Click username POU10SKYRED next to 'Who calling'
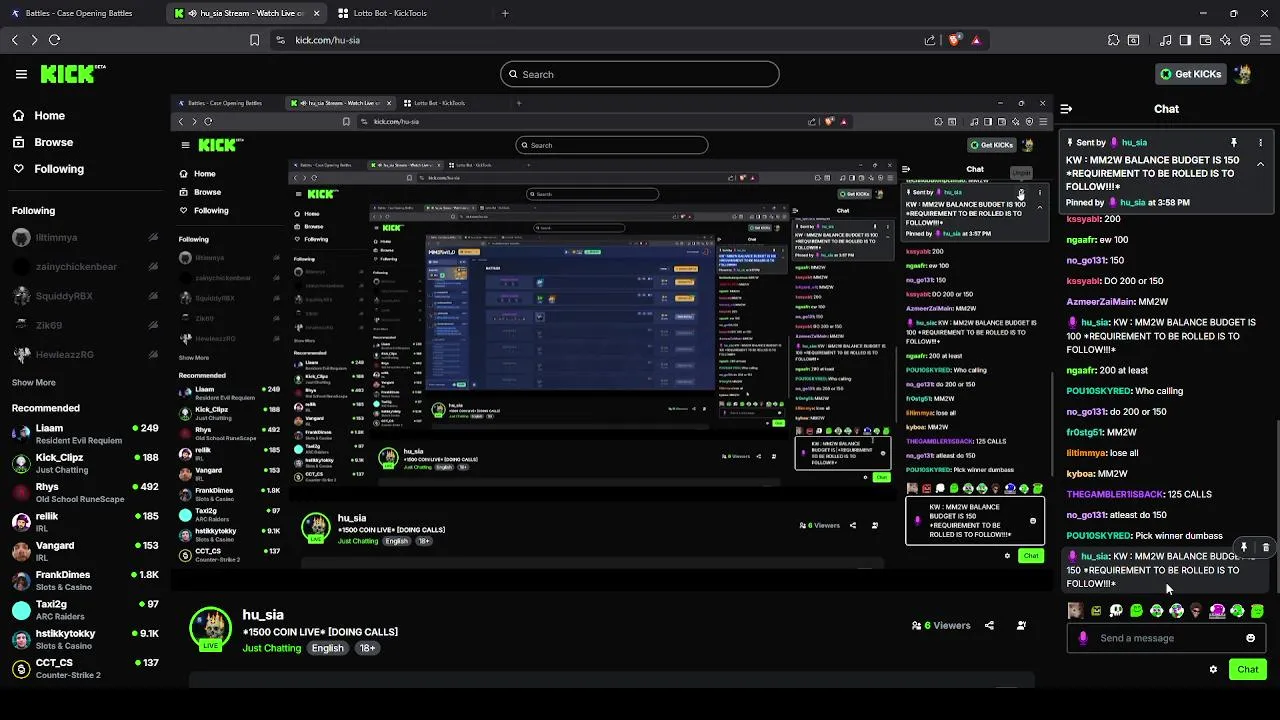The image size is (1280, 720). (x=1098, y=391)
